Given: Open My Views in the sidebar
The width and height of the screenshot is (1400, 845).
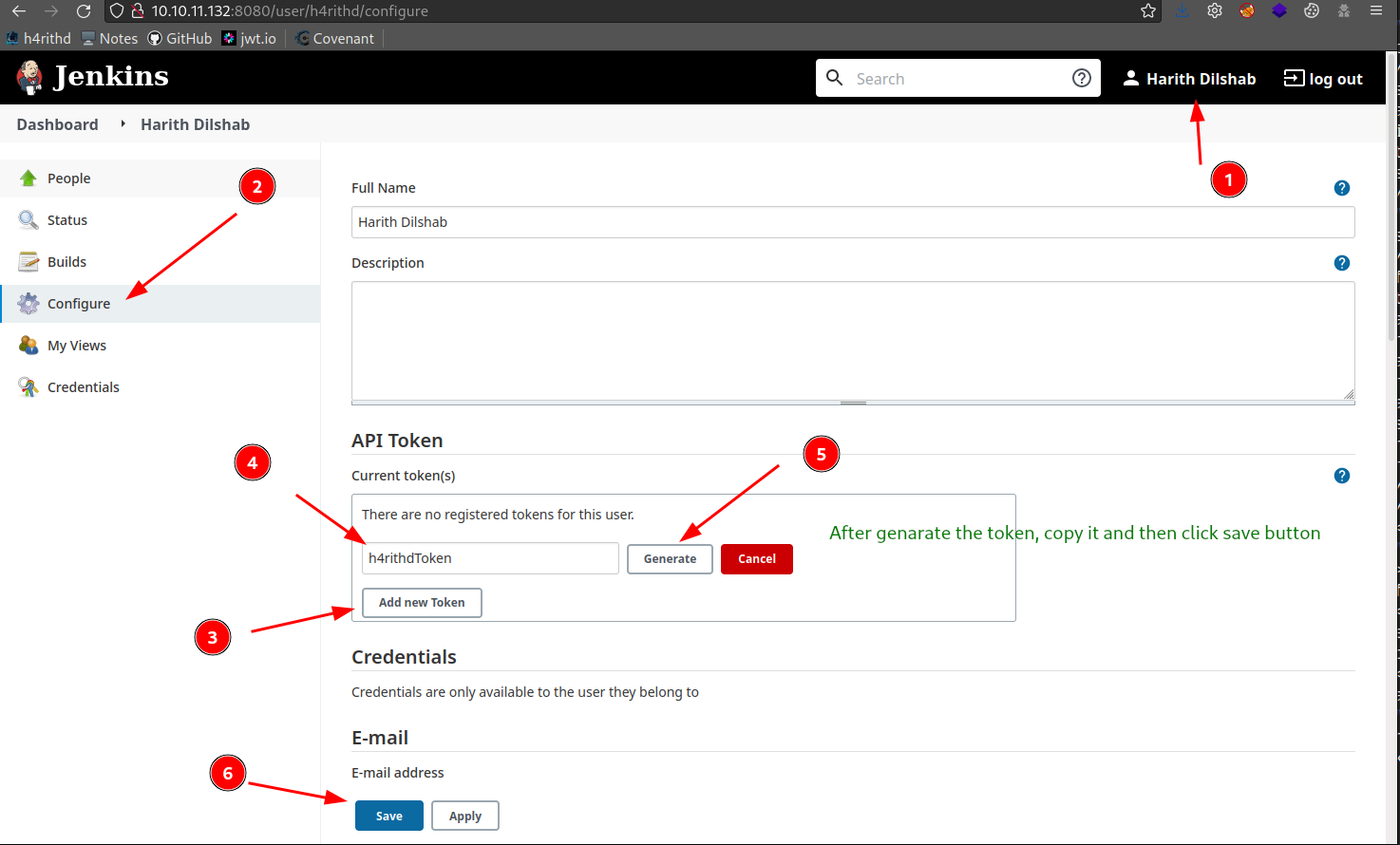Looking at the screenshot, I should click(x=160, y=346).
